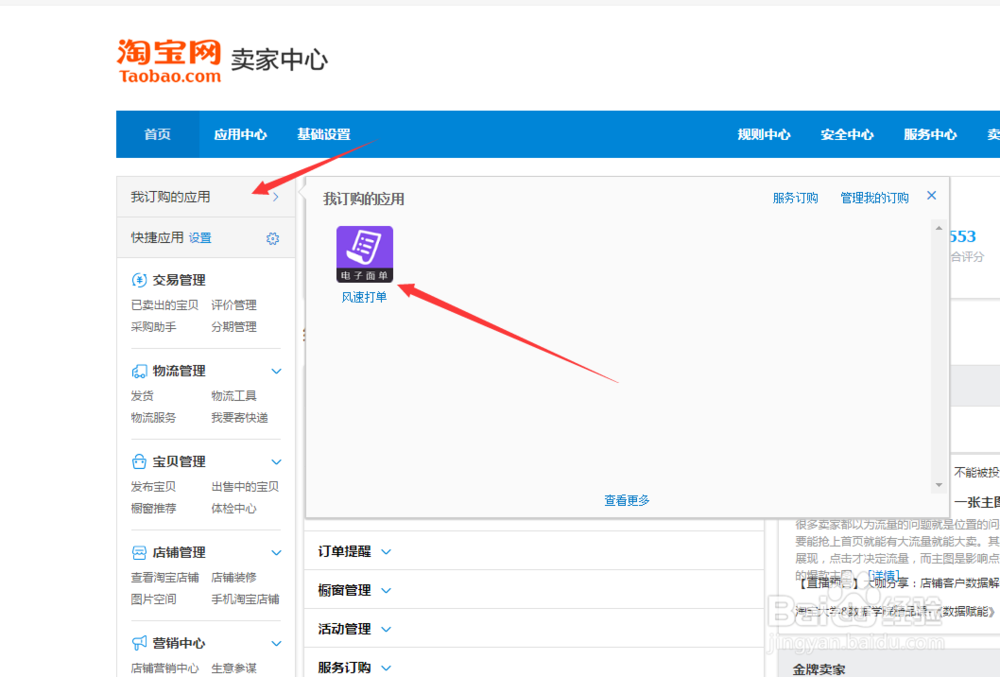Screen dimensions: 1000x677
Task: Open 生意参谋
Action: (x=234, y=668)
